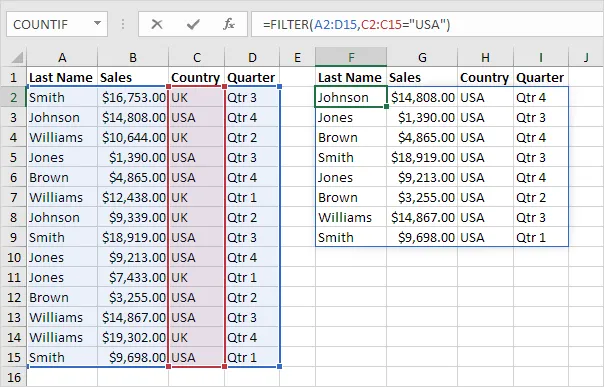
Task: Click cell A6 'Brown'
Action: coord(62,178)
